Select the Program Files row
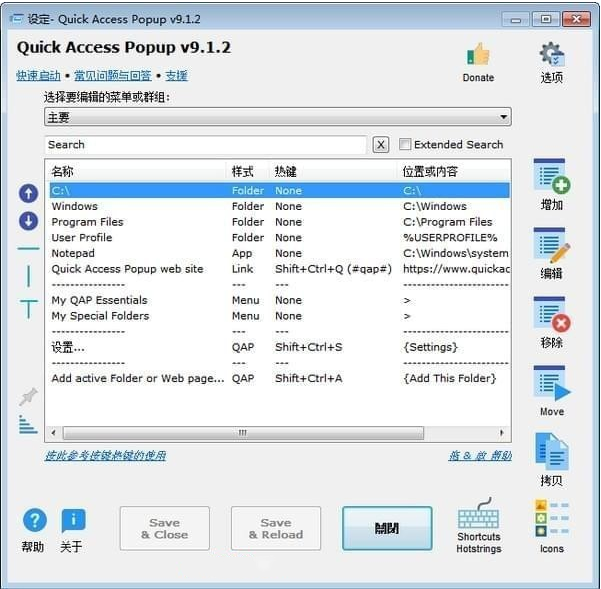Image resolution: width=601 pixels, height=589 pixels. 279,222
